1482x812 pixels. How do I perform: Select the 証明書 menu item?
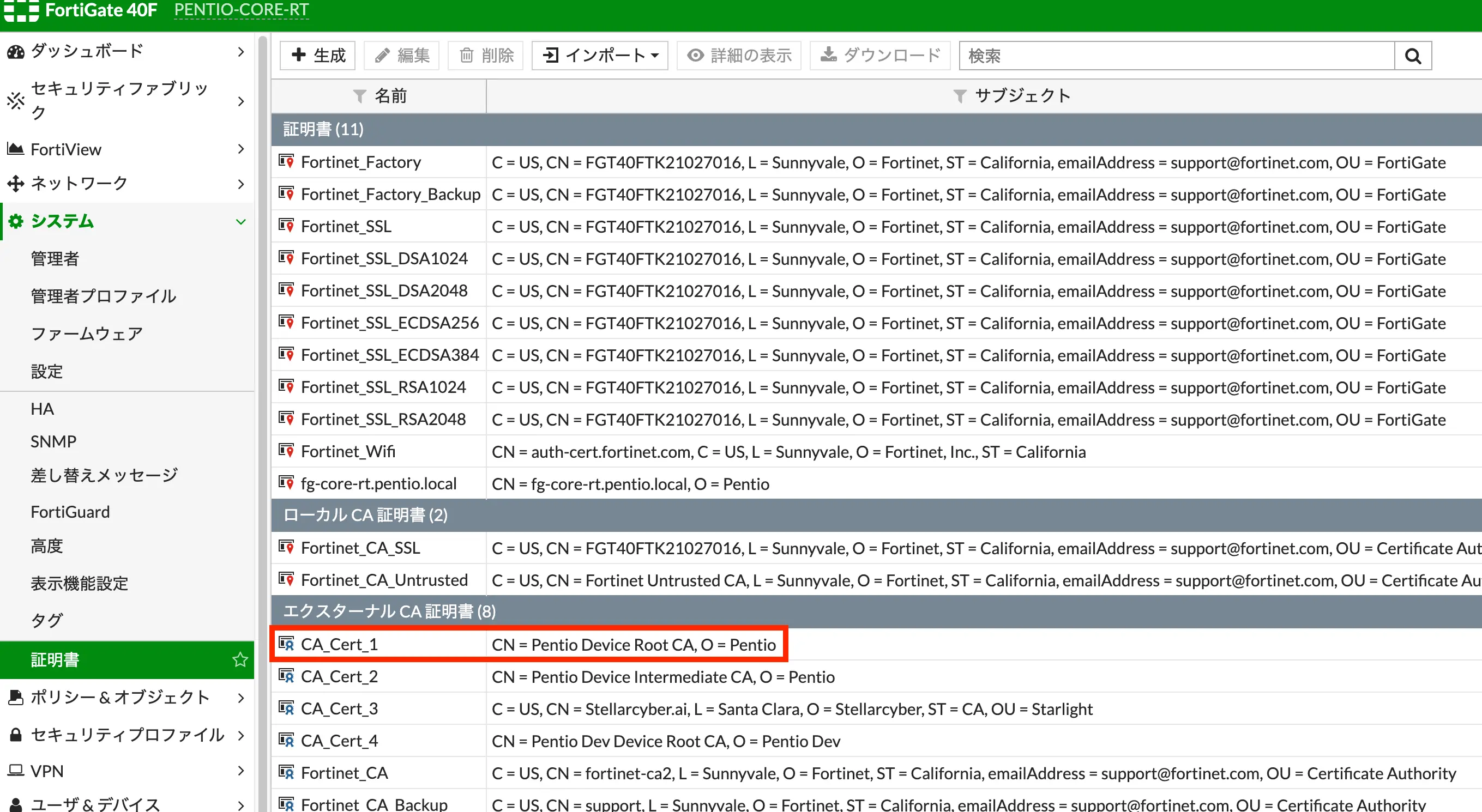[x=126, y=659]
